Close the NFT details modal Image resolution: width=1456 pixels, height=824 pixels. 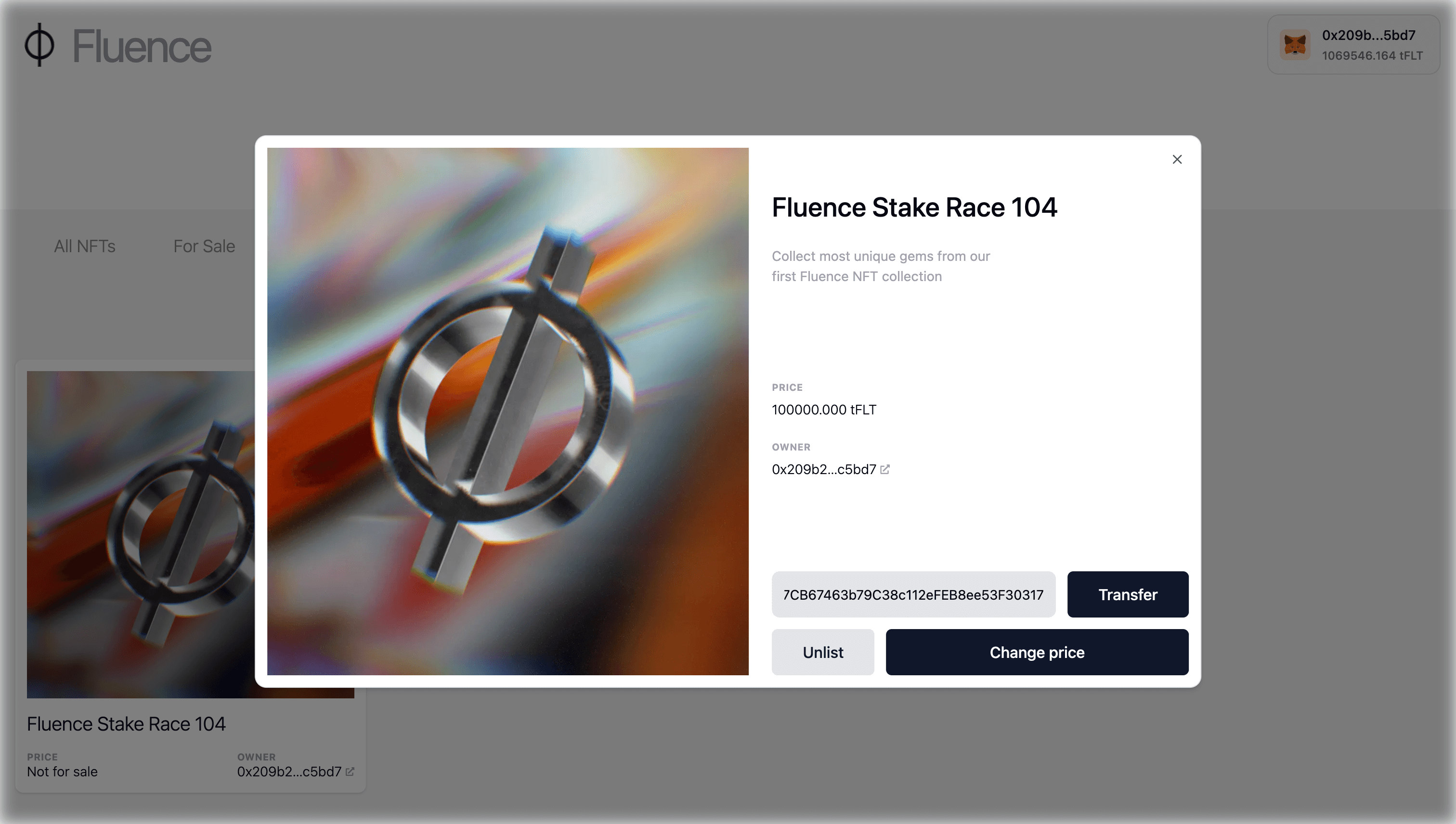point(1177,160)
